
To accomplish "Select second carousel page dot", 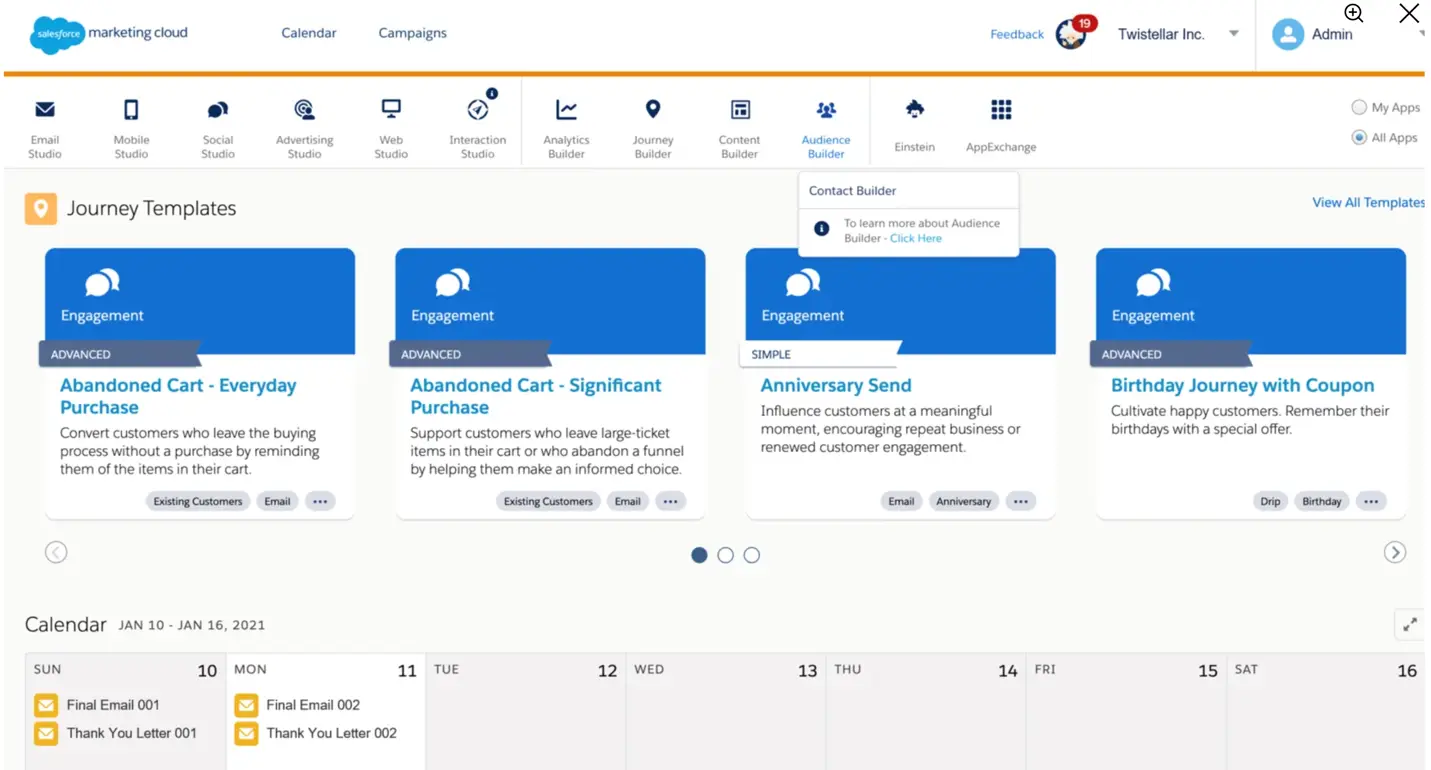I will click(726, 555).
